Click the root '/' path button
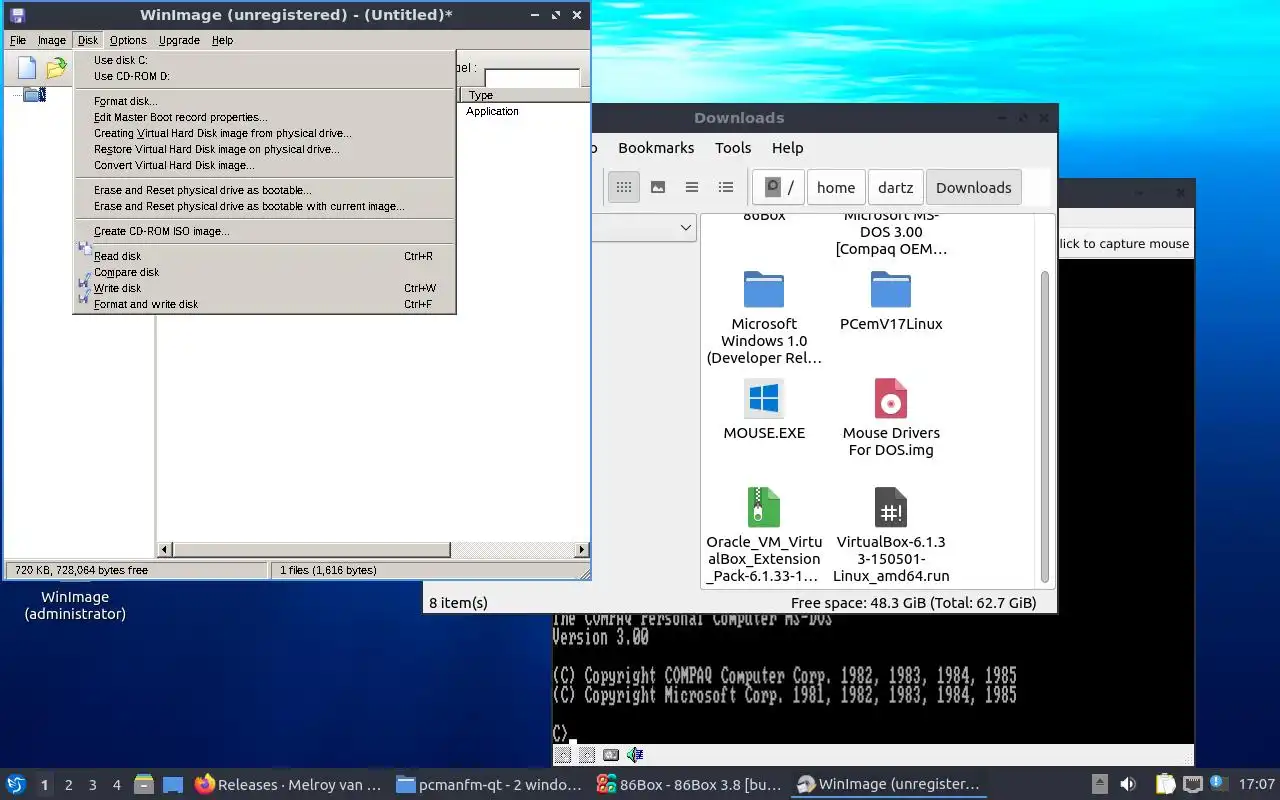Viewport: 1280px width, 800px height. pyautogui.click(x=780, y=187)
